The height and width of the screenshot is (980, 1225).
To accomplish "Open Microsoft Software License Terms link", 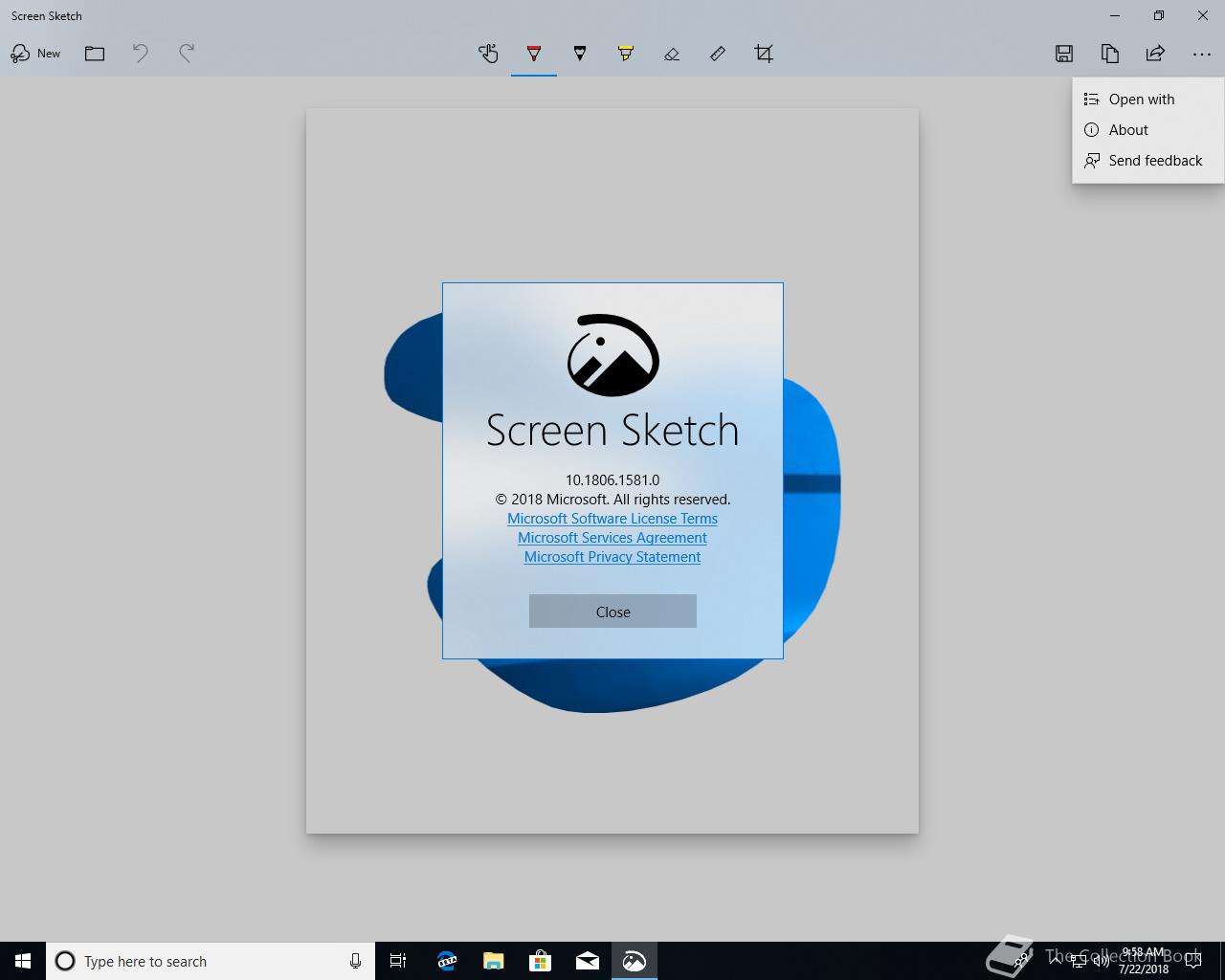I will (x=612, y=519).
